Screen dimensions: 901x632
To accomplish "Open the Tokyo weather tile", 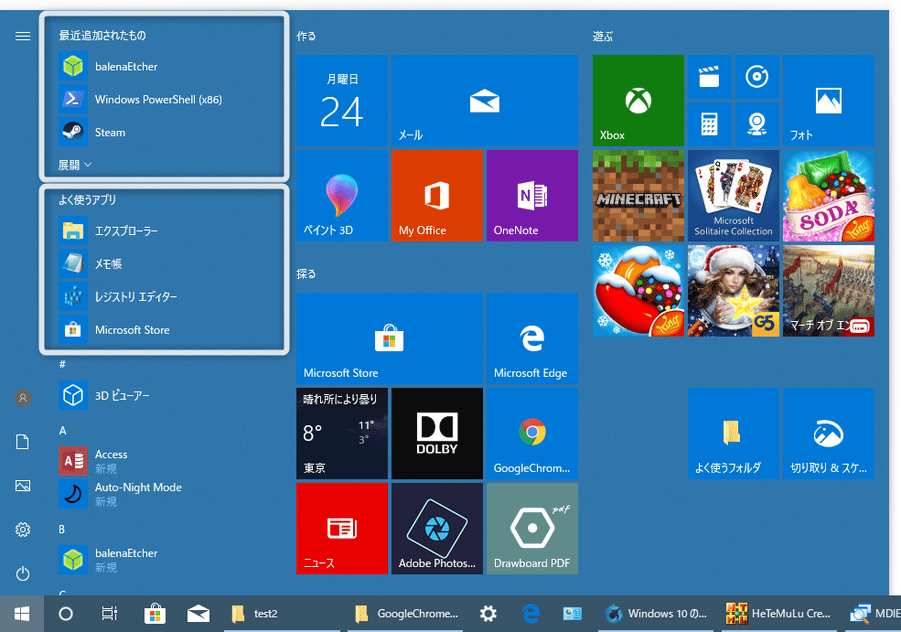I will pyautogui.click(x=342, y=433).
